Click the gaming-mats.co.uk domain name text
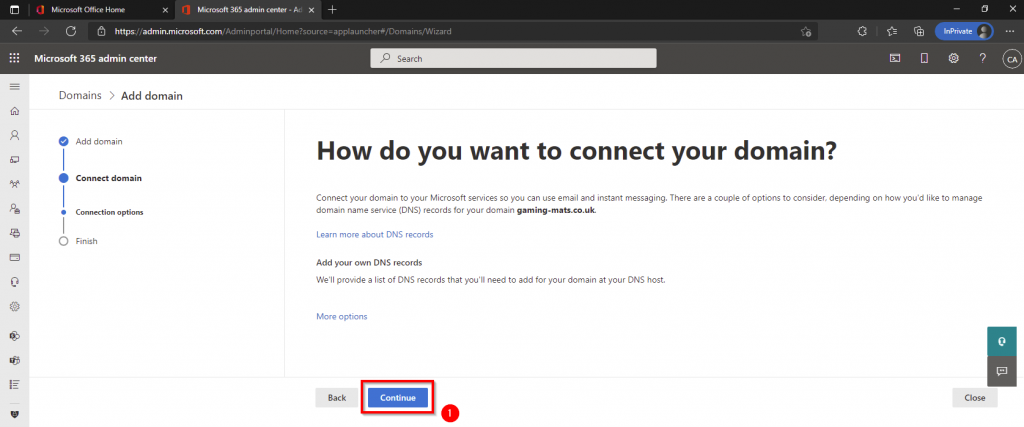 point(556,211)
